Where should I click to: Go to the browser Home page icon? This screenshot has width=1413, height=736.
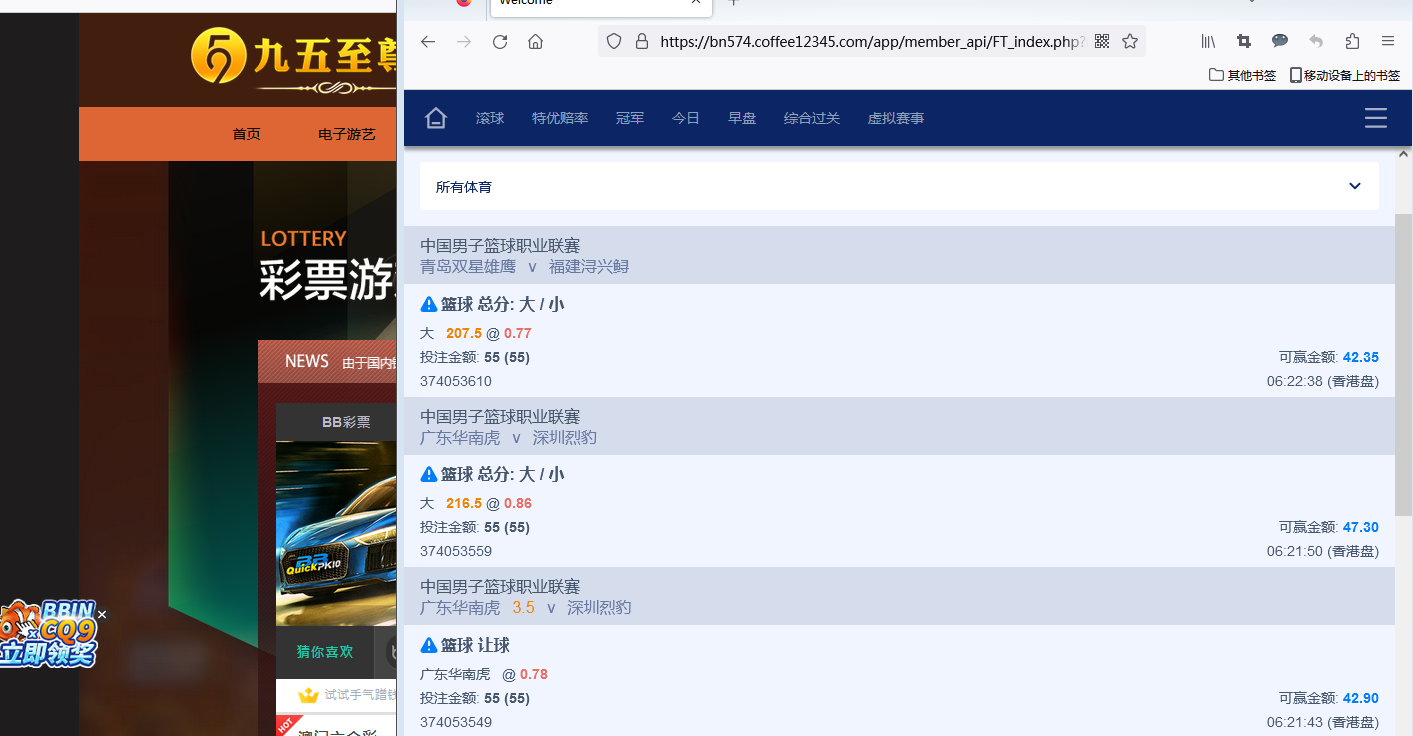[536, 41]
